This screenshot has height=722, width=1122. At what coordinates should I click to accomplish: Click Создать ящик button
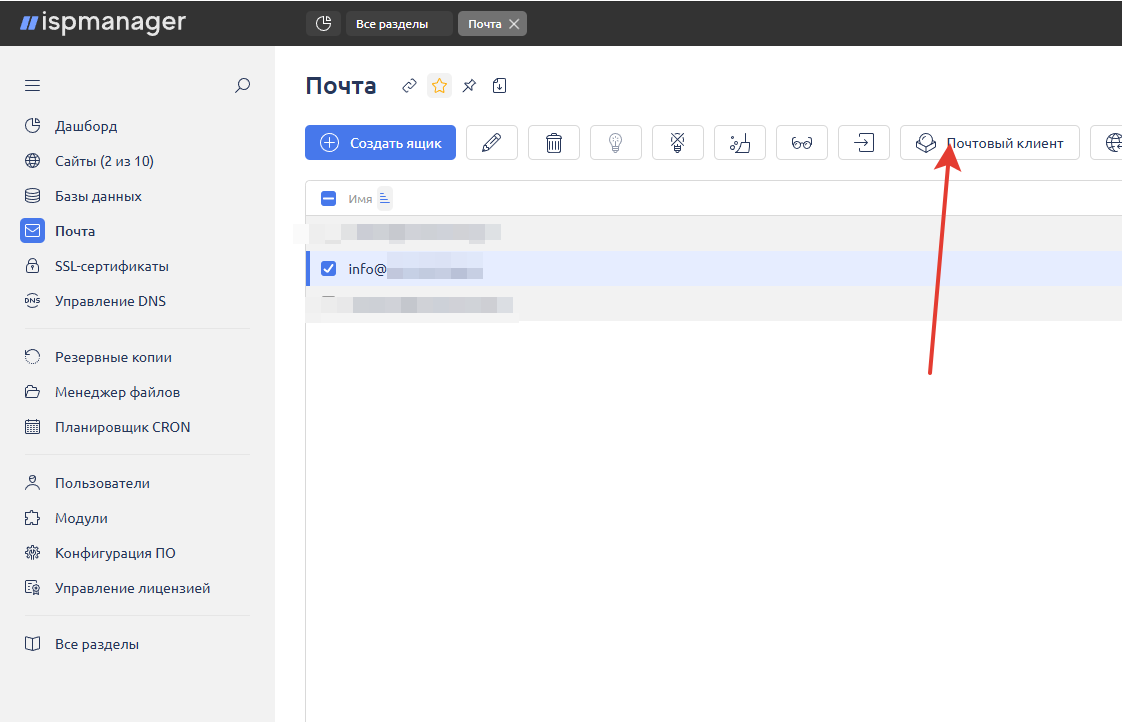coord(381,142)
